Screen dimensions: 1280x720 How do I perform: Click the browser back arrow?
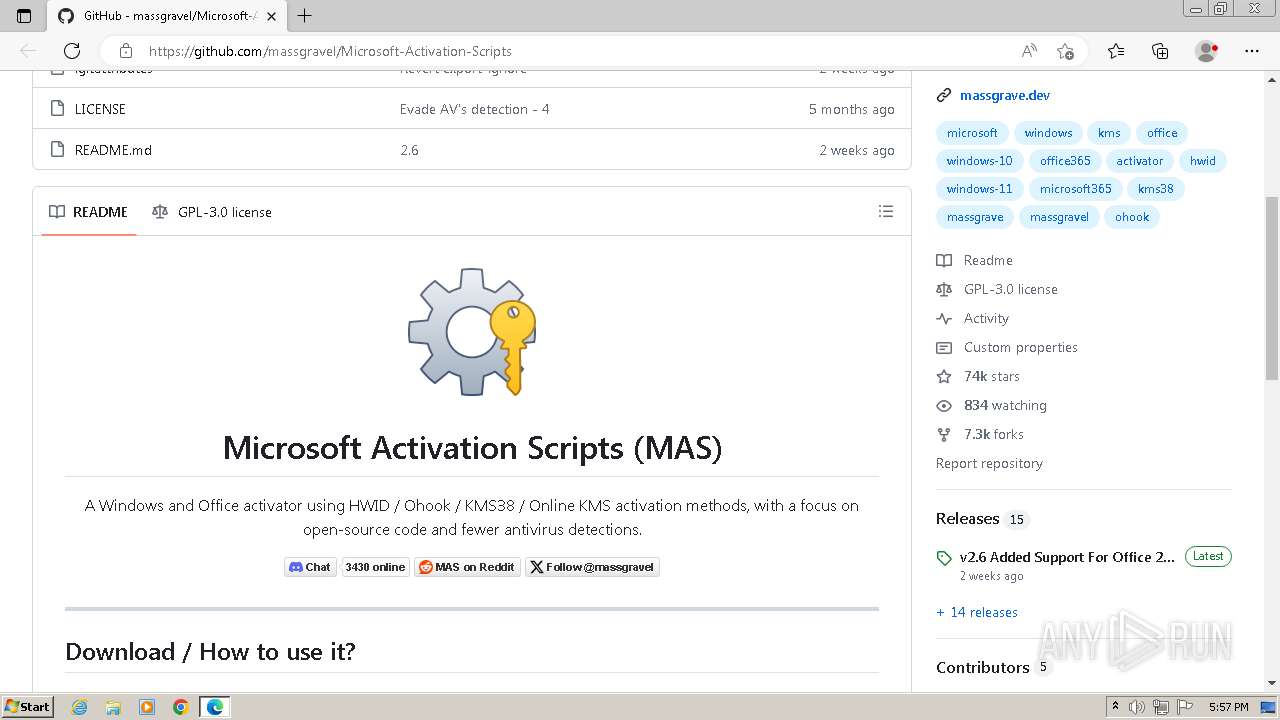point(28,51)
